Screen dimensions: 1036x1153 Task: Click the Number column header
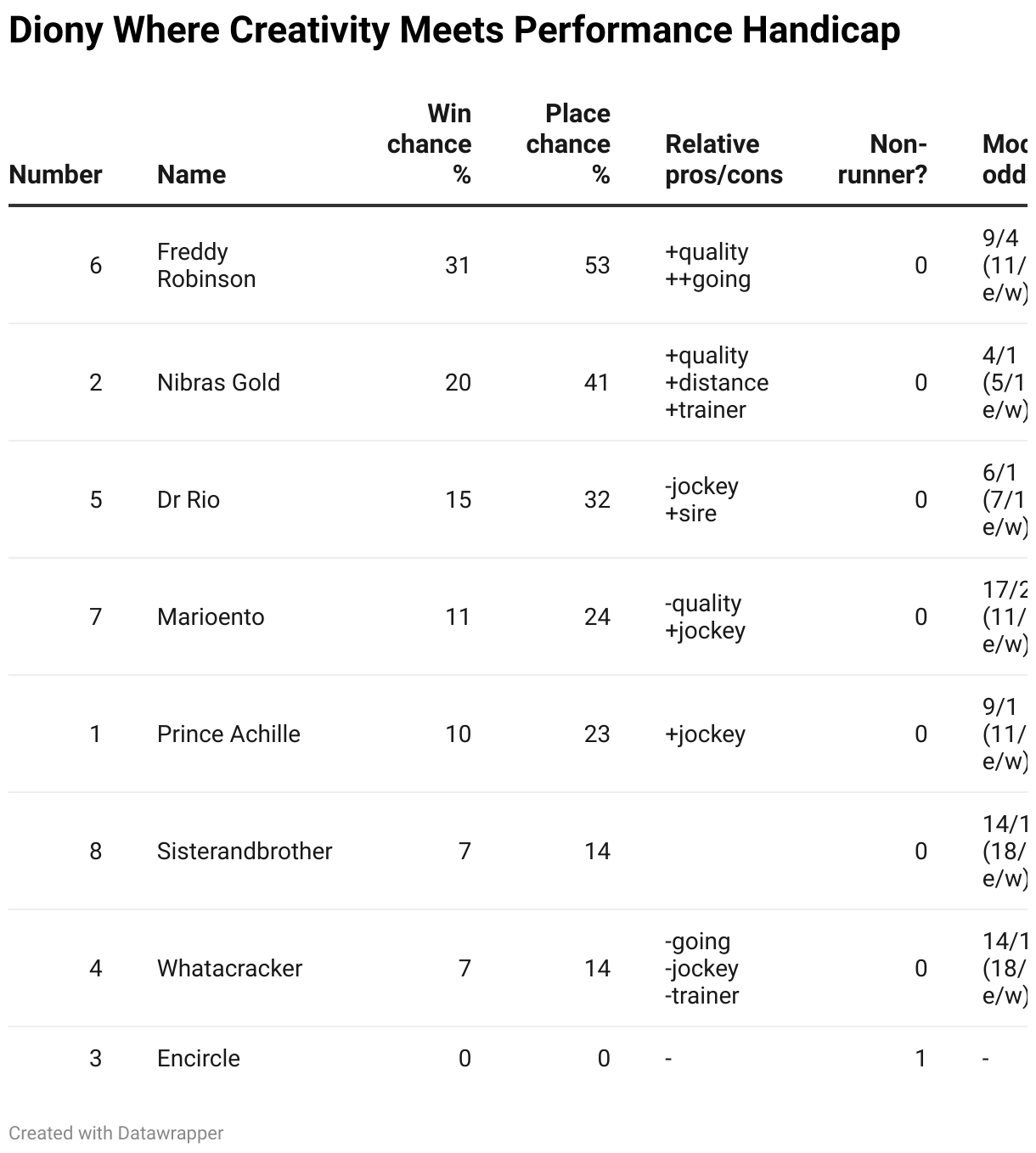pyautogui.click(x=55, y=174)
